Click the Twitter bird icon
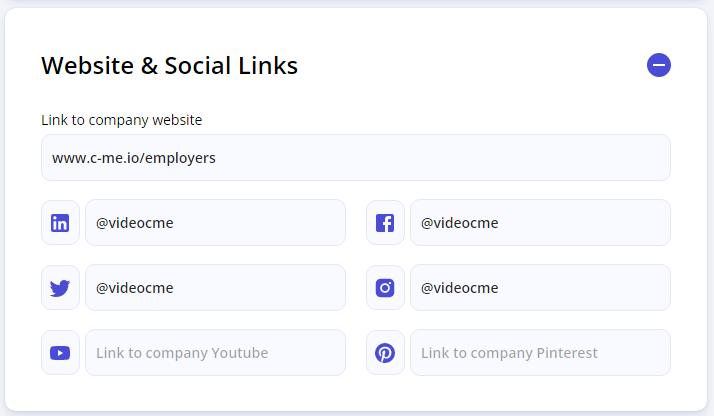 (x=60, y=288)
